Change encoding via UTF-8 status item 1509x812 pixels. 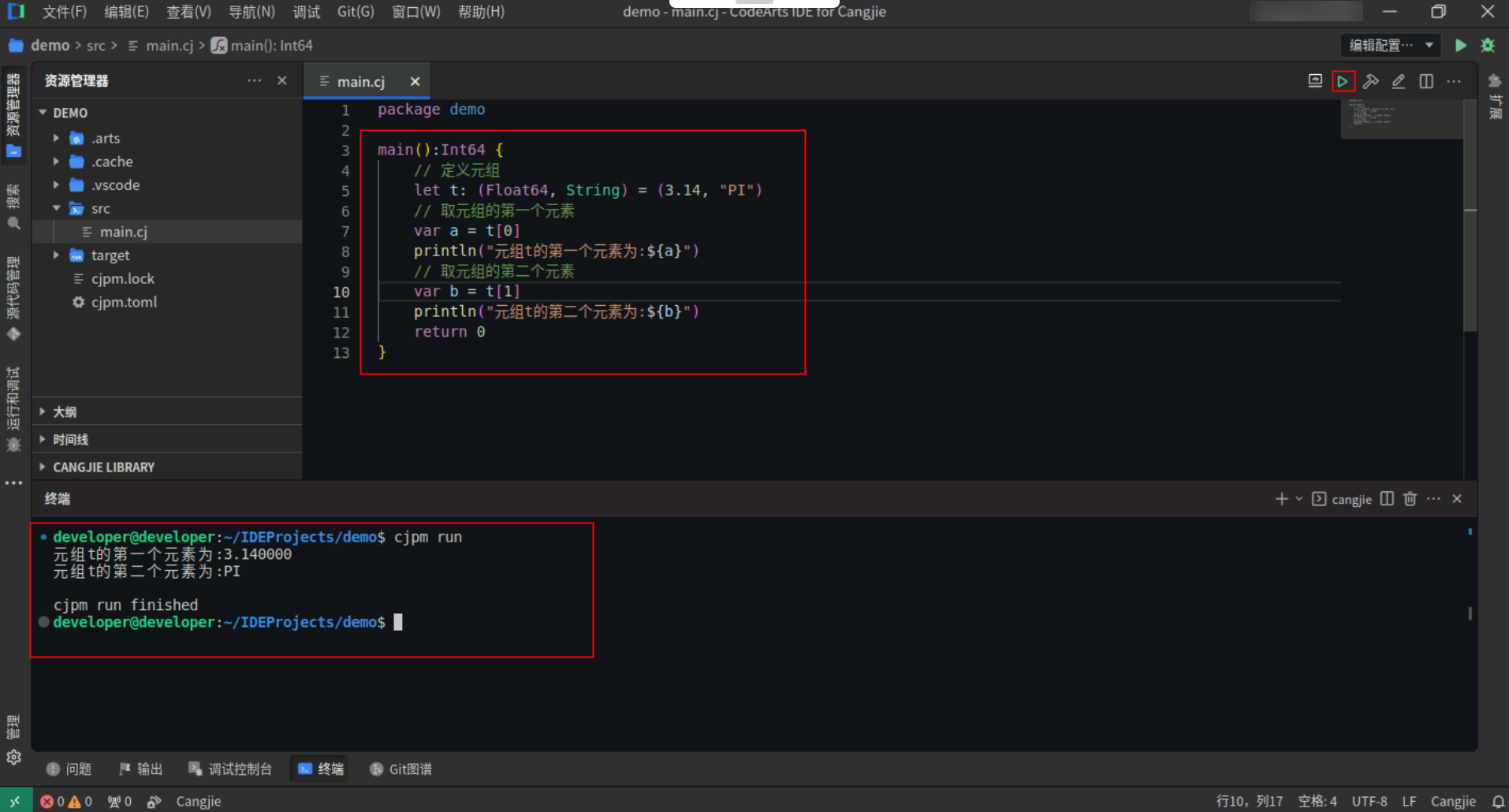pos(1369,801)
